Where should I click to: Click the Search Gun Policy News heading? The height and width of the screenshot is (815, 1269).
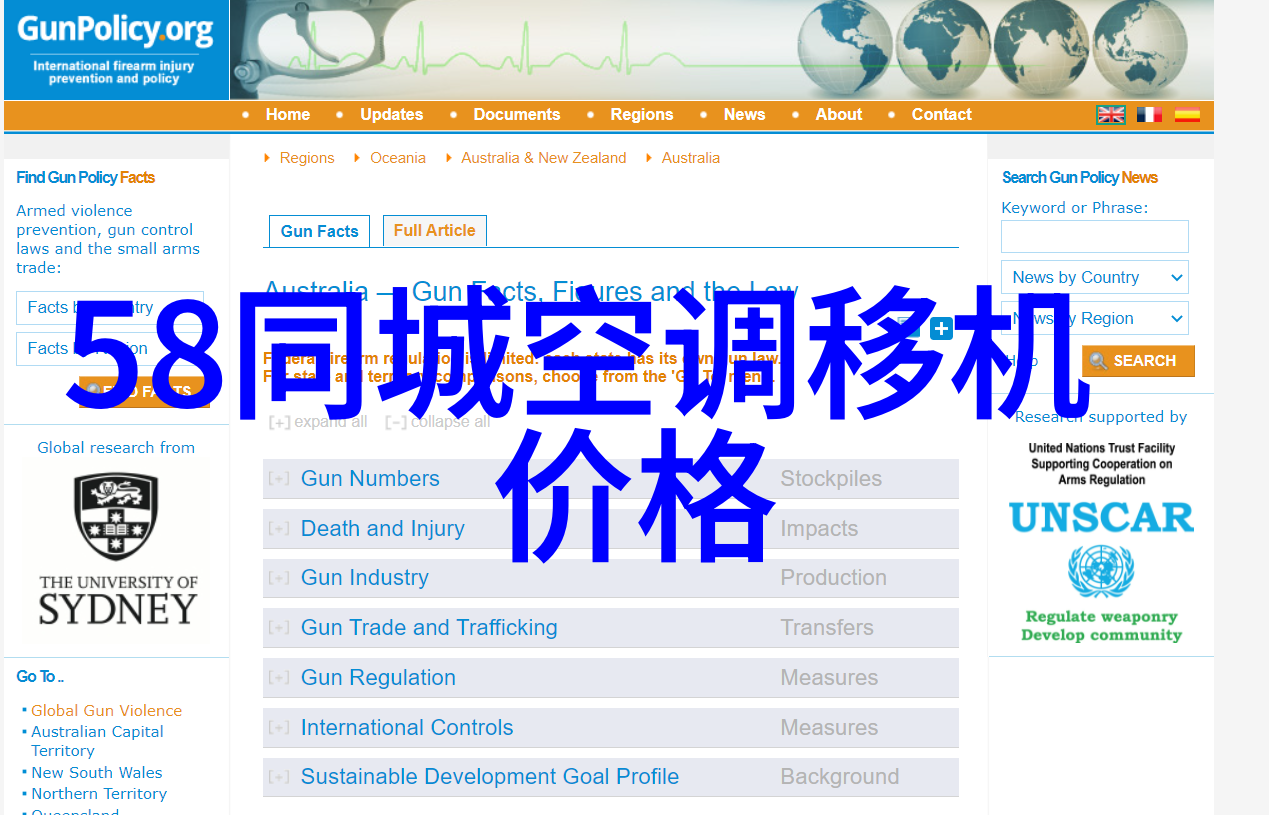(1080, 178)
